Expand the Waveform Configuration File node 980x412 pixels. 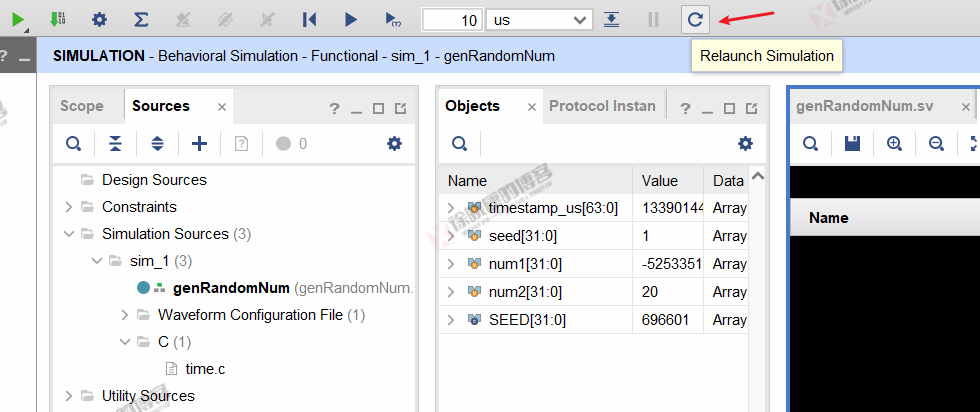click(x=124, y=315)
